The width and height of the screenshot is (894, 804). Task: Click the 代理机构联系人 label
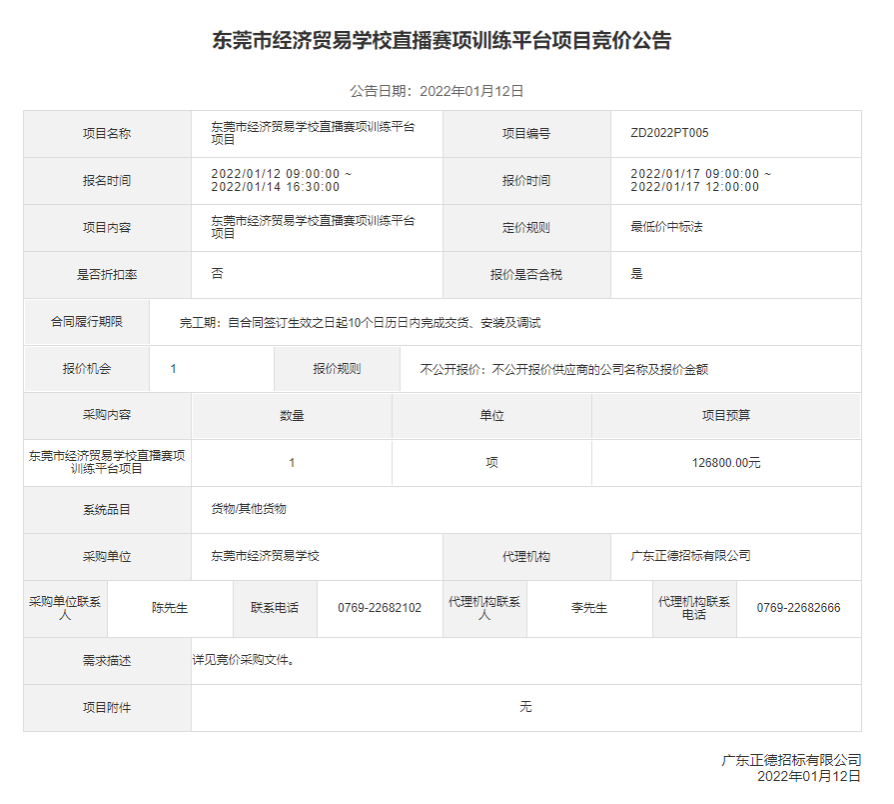[x=485, y=608]
